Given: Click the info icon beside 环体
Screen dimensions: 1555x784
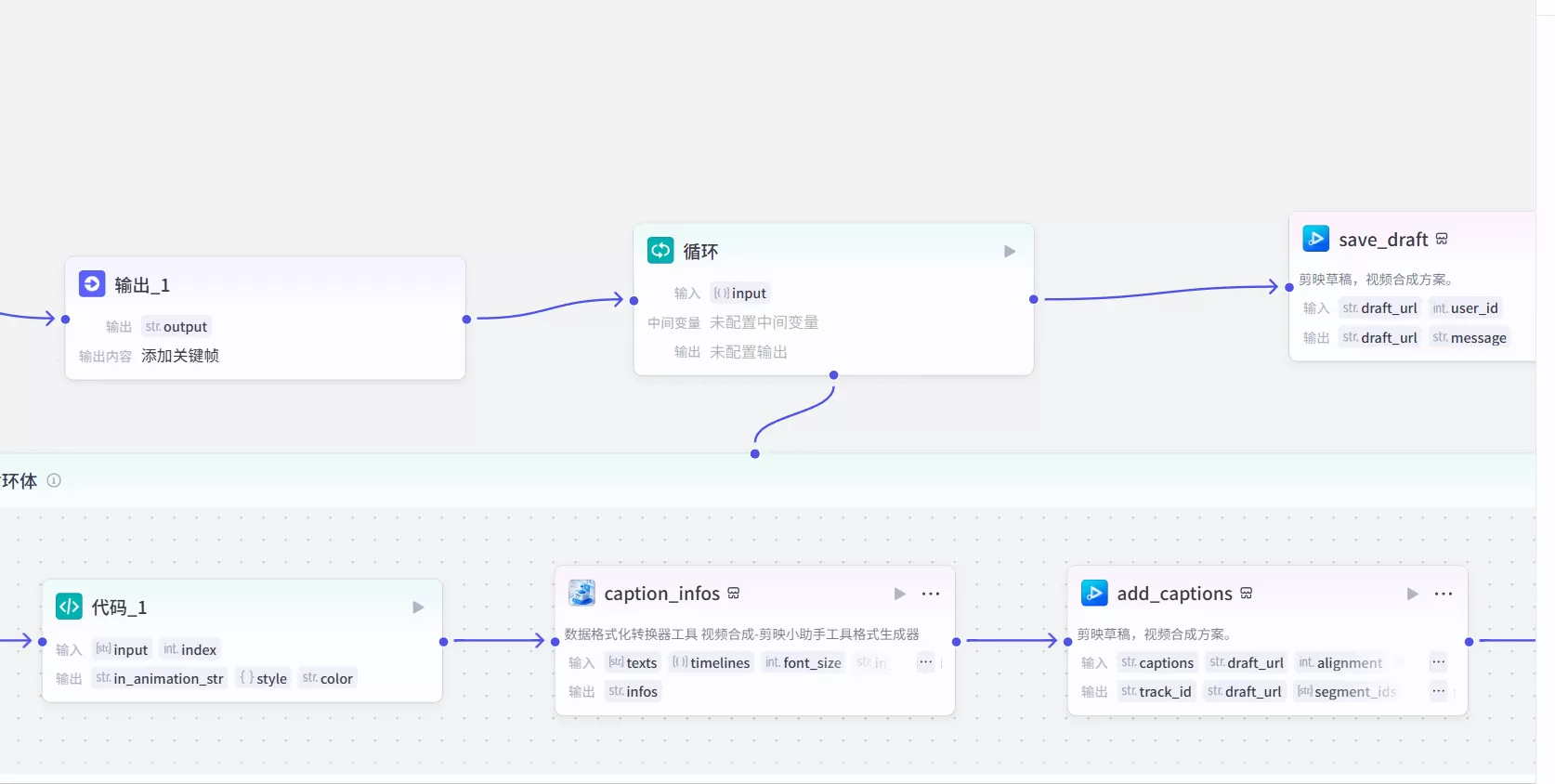Looking at the screenshot, I should tap(54, 480).
